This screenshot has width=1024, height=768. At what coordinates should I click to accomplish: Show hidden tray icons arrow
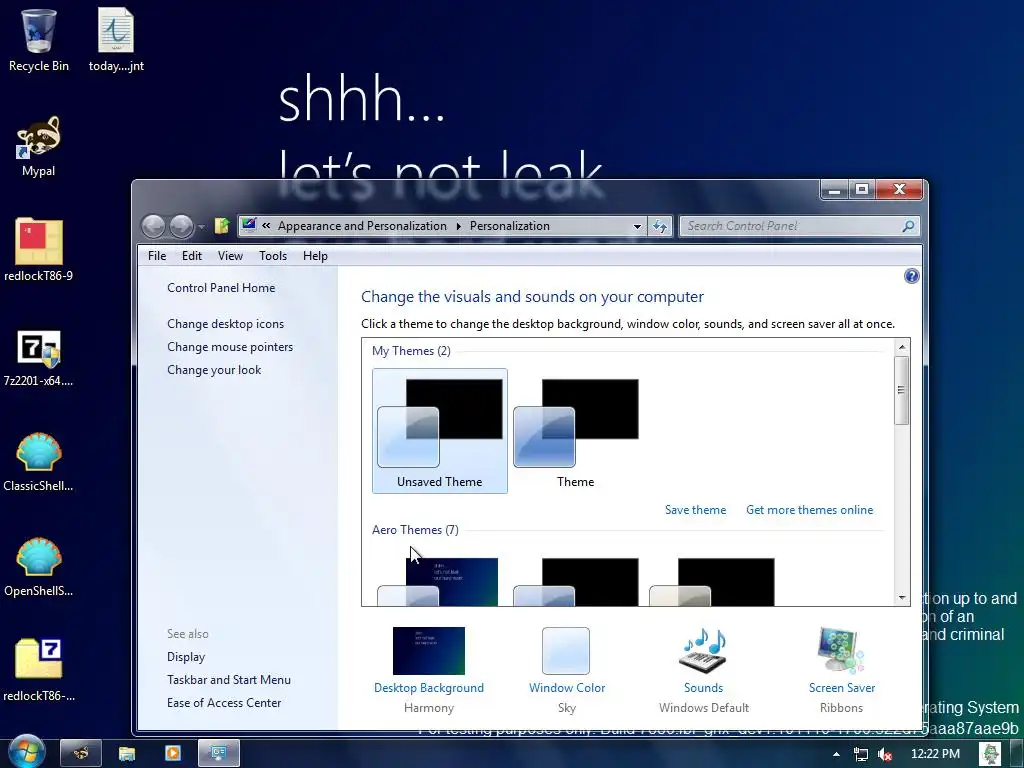[x=837, y=754]
